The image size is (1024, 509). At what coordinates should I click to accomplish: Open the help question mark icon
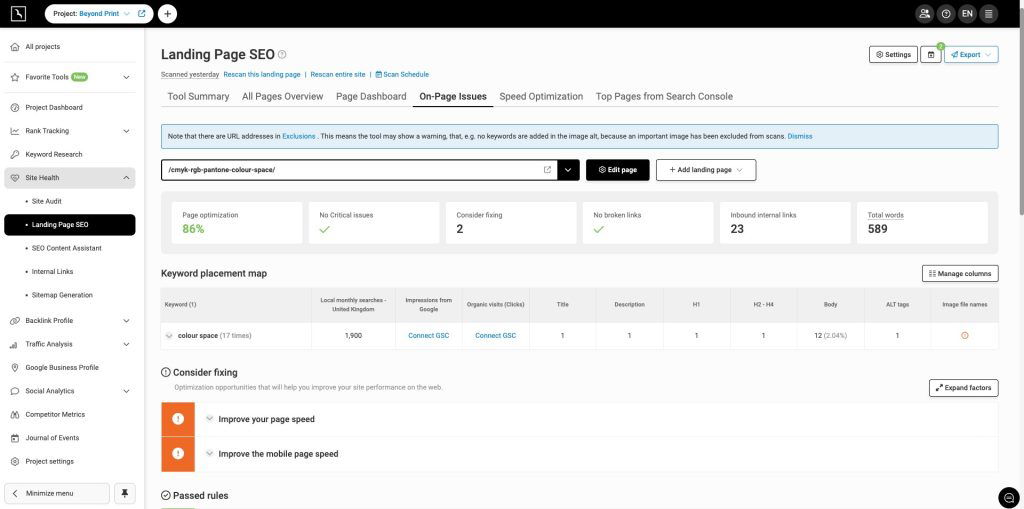tap(945, 14)
